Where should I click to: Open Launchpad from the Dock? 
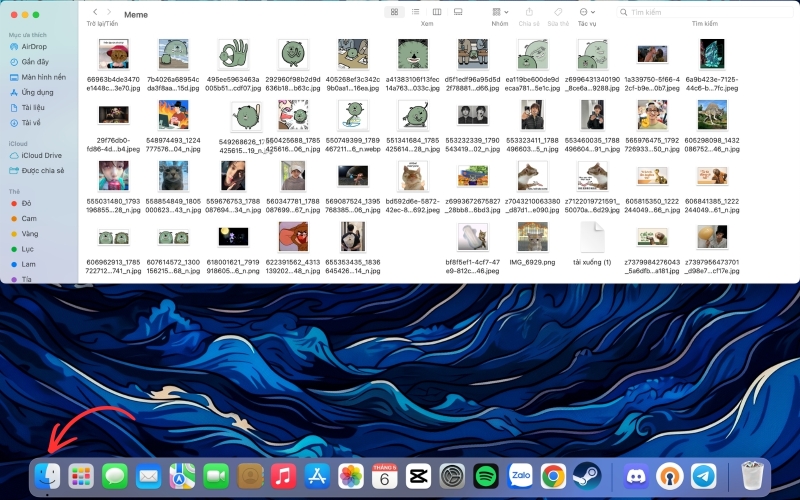click(81, 477)
